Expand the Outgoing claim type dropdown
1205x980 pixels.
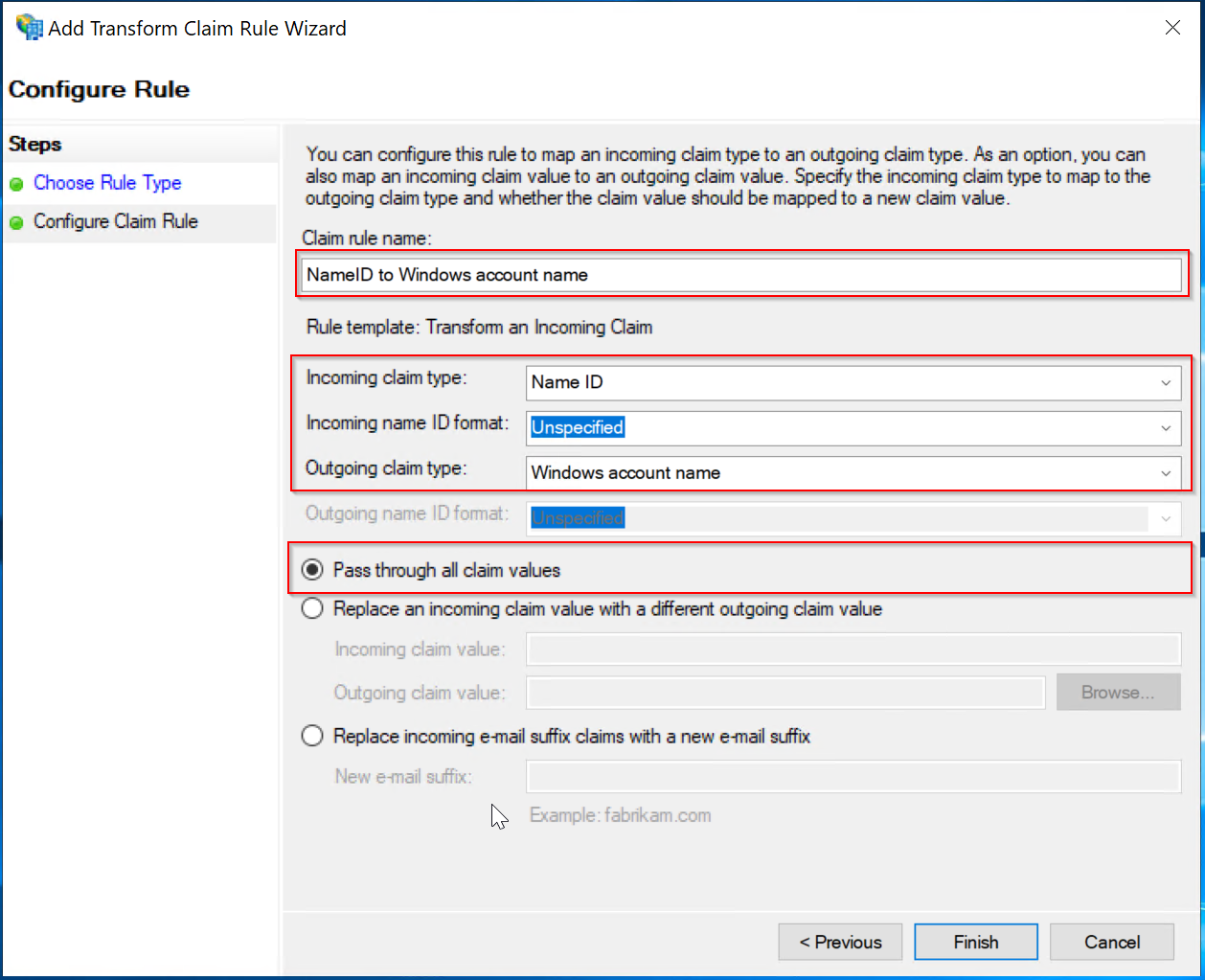click(x=1166, y=473)
